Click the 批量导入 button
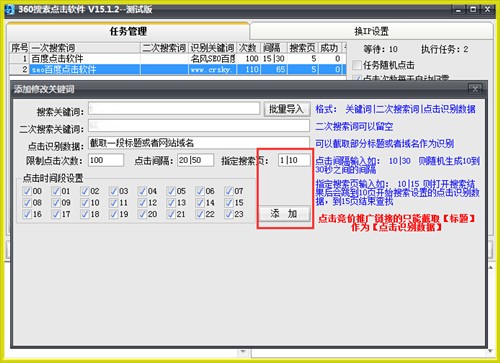500x363 pixels. coord(287,109)
